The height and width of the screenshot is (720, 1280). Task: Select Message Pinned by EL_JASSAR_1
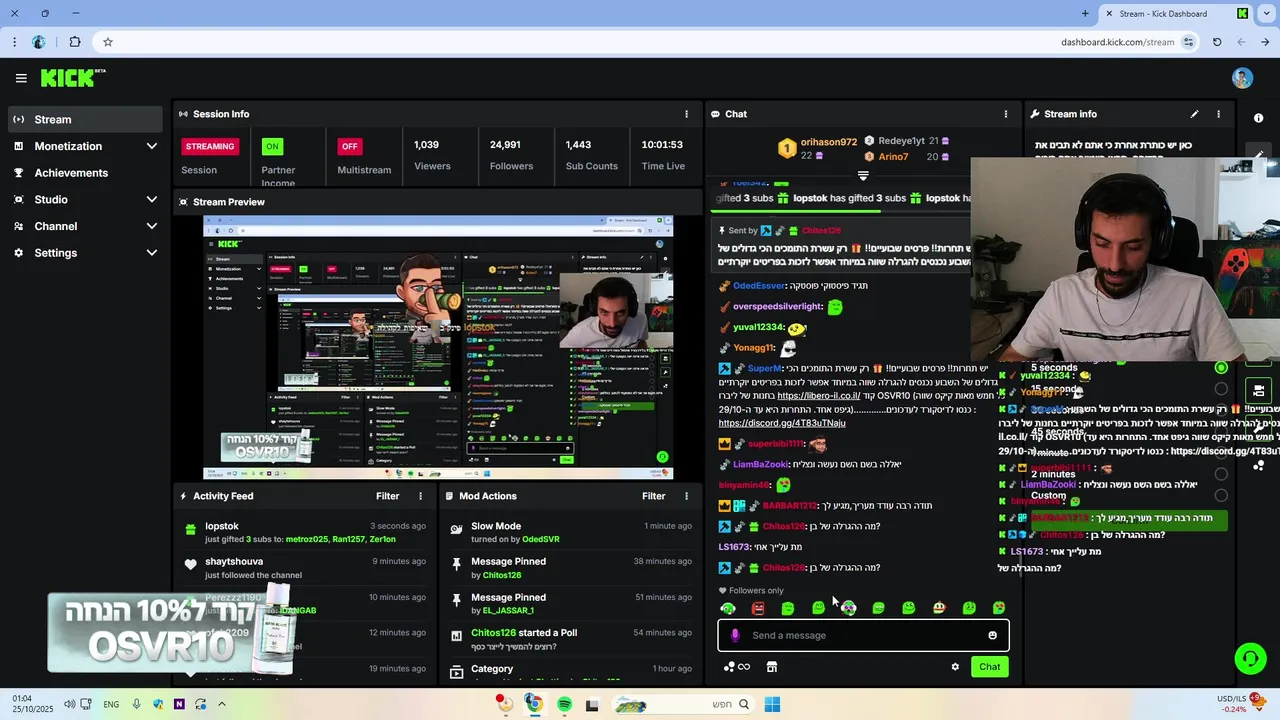click(x=571, y=603)
